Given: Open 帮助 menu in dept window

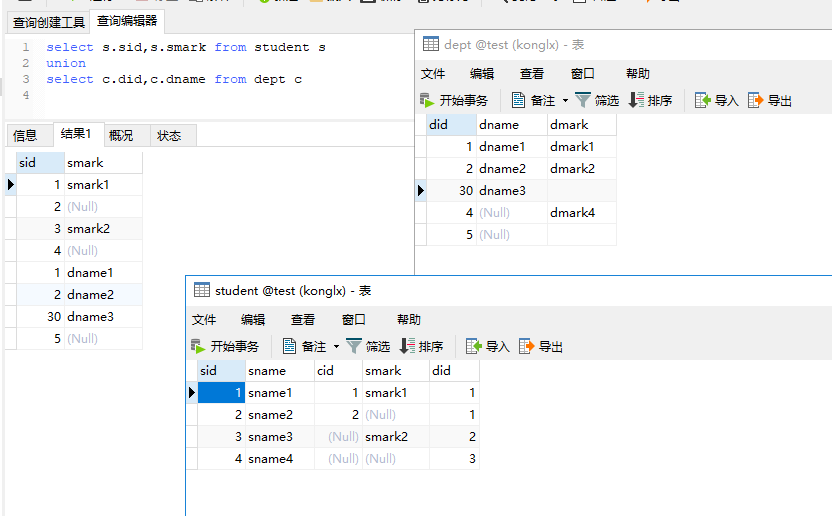Looking at the screenshot, I should [x=637, y=73].
